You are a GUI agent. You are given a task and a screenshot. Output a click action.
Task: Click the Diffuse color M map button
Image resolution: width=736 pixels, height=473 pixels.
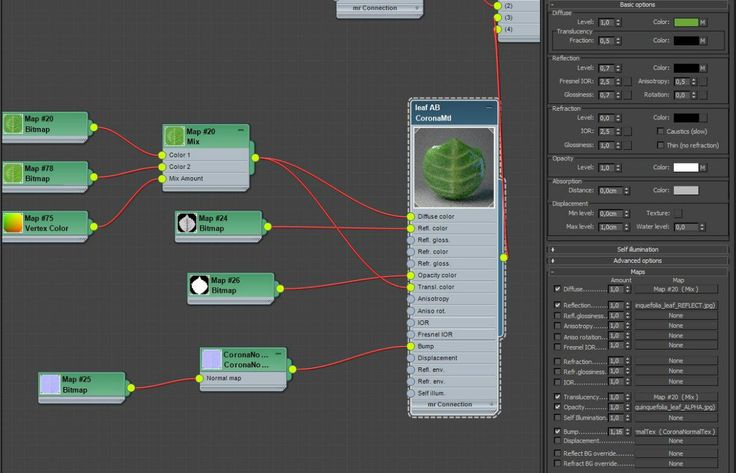[703, 22]
